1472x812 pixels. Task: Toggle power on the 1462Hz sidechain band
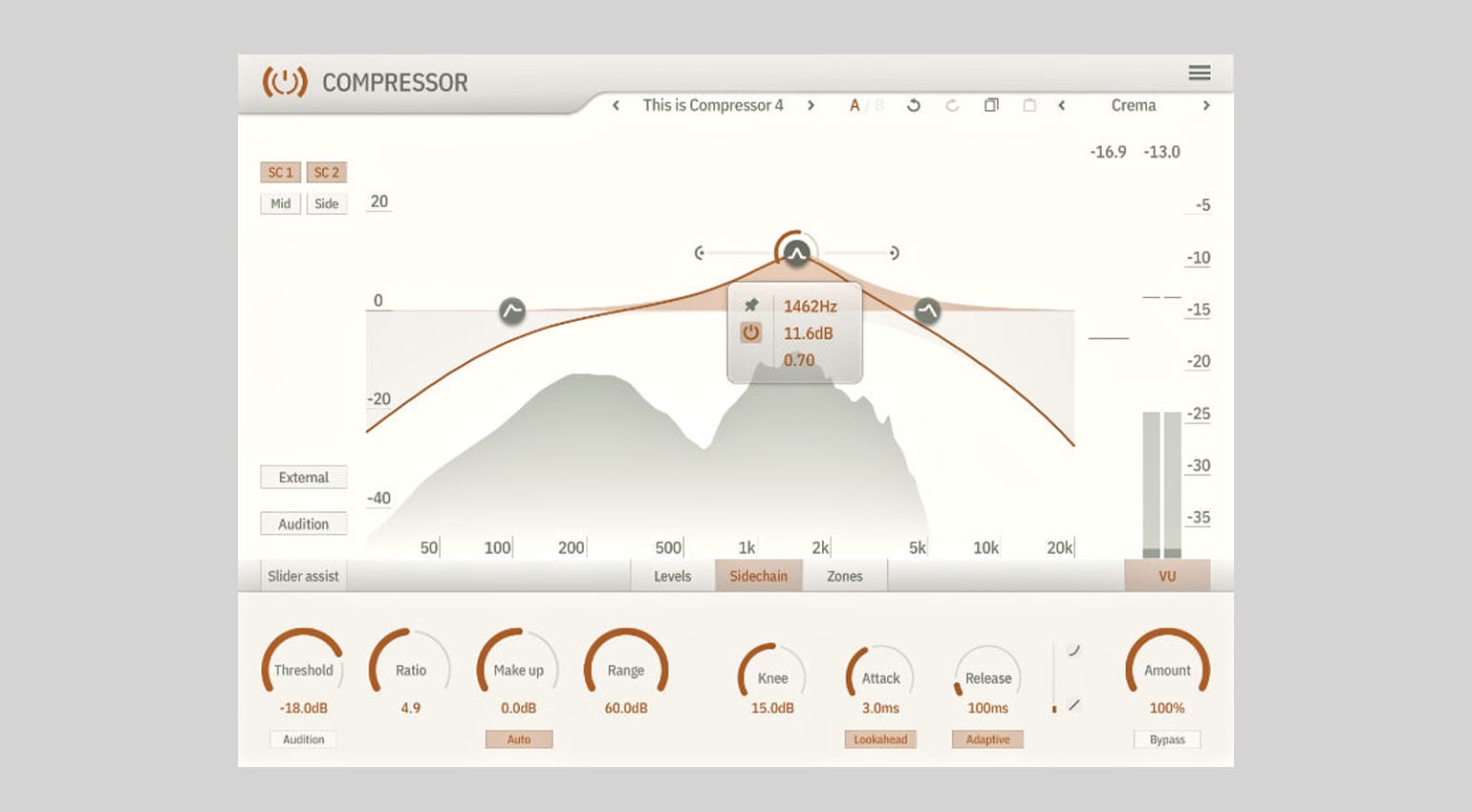pos(751,332)
